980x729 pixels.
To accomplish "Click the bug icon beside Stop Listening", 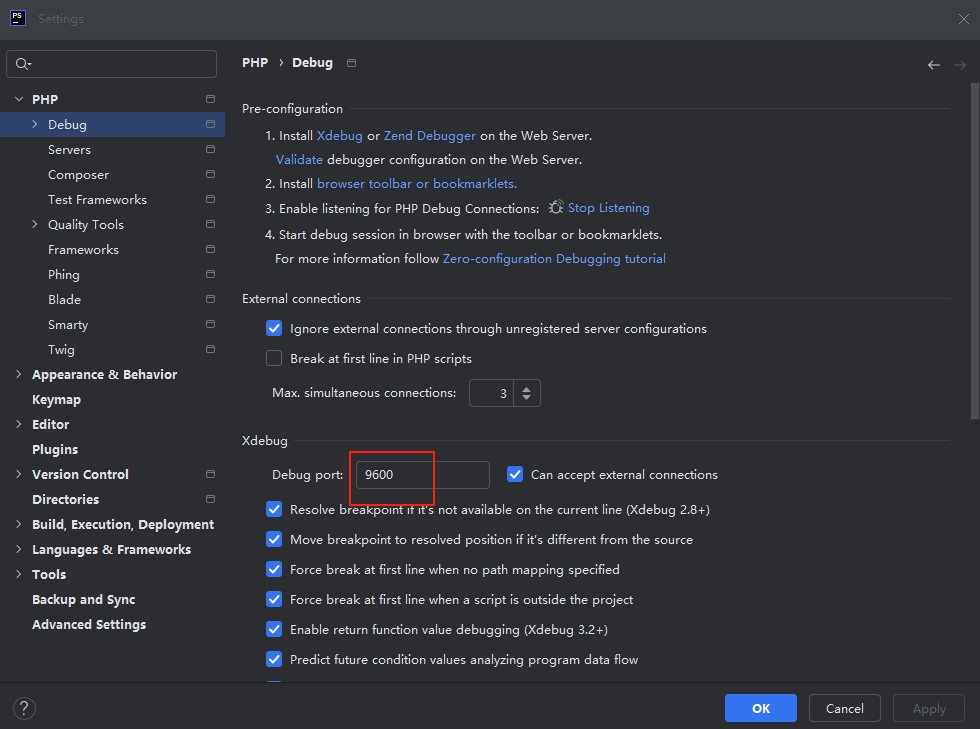I will point(556,208).
